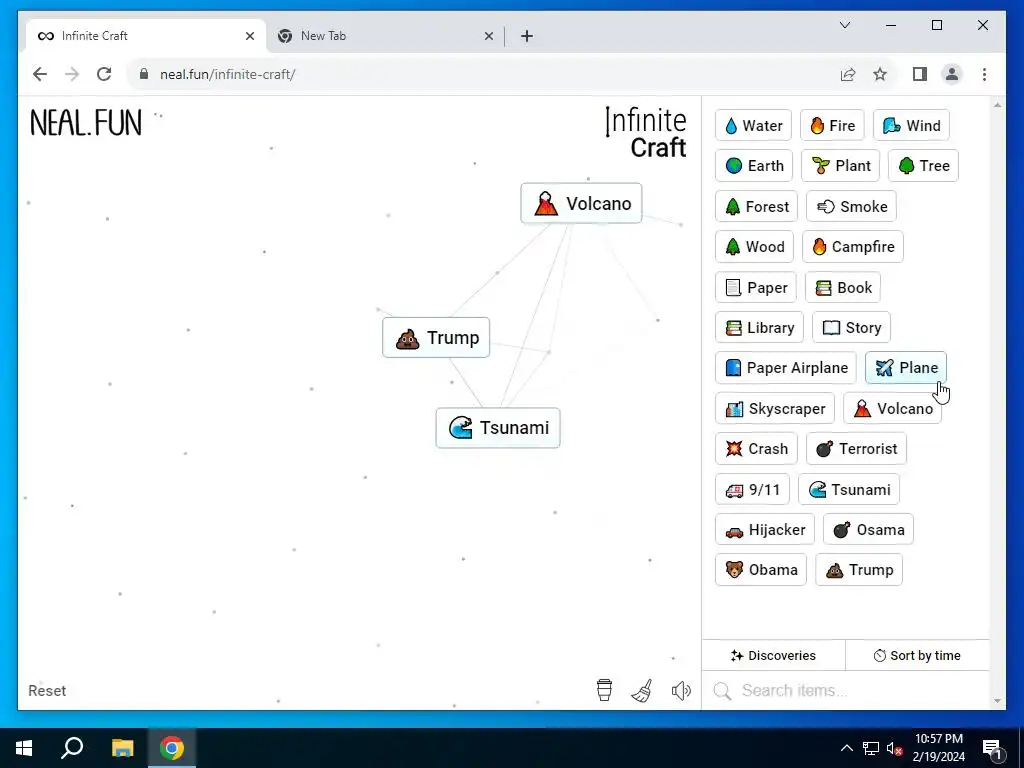
Task: Go forward in browser history
Action: point(72,74)
